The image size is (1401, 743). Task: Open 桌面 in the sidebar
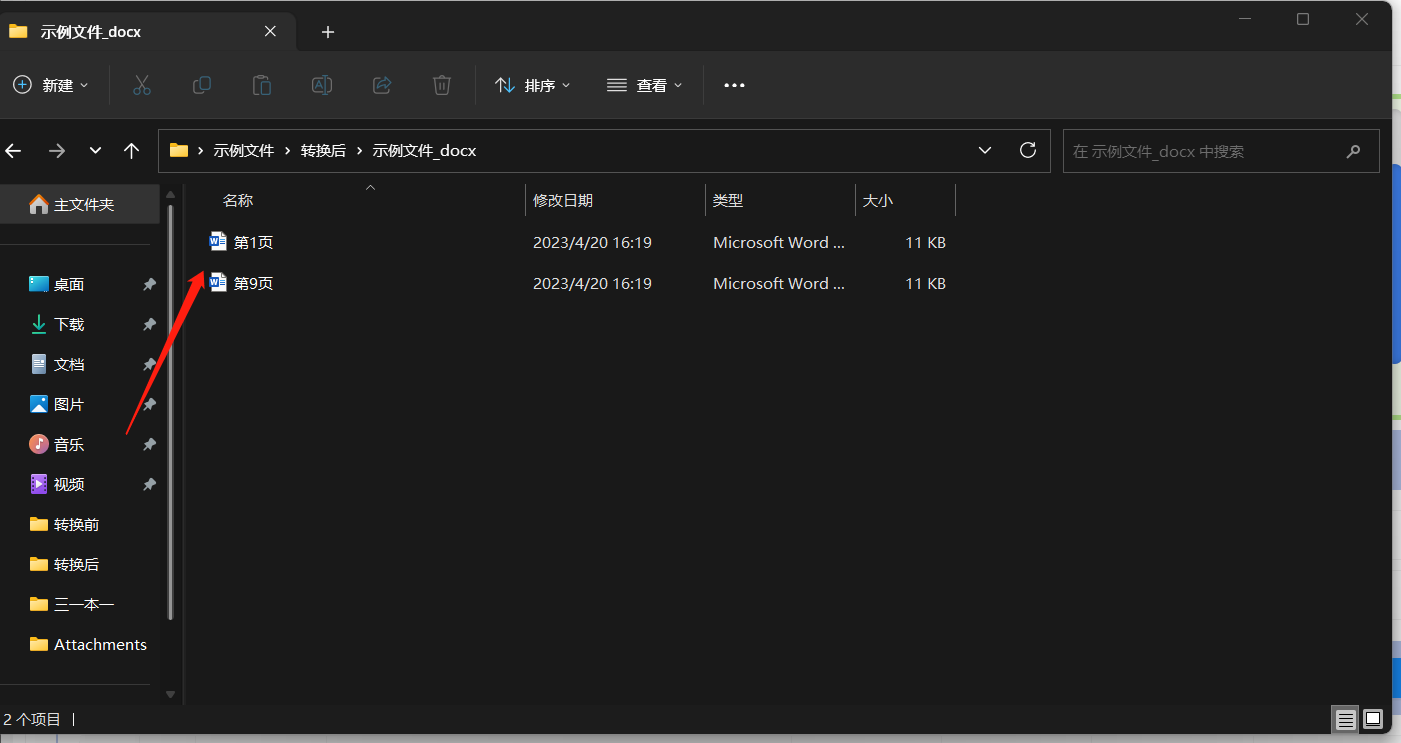(69, 285)
